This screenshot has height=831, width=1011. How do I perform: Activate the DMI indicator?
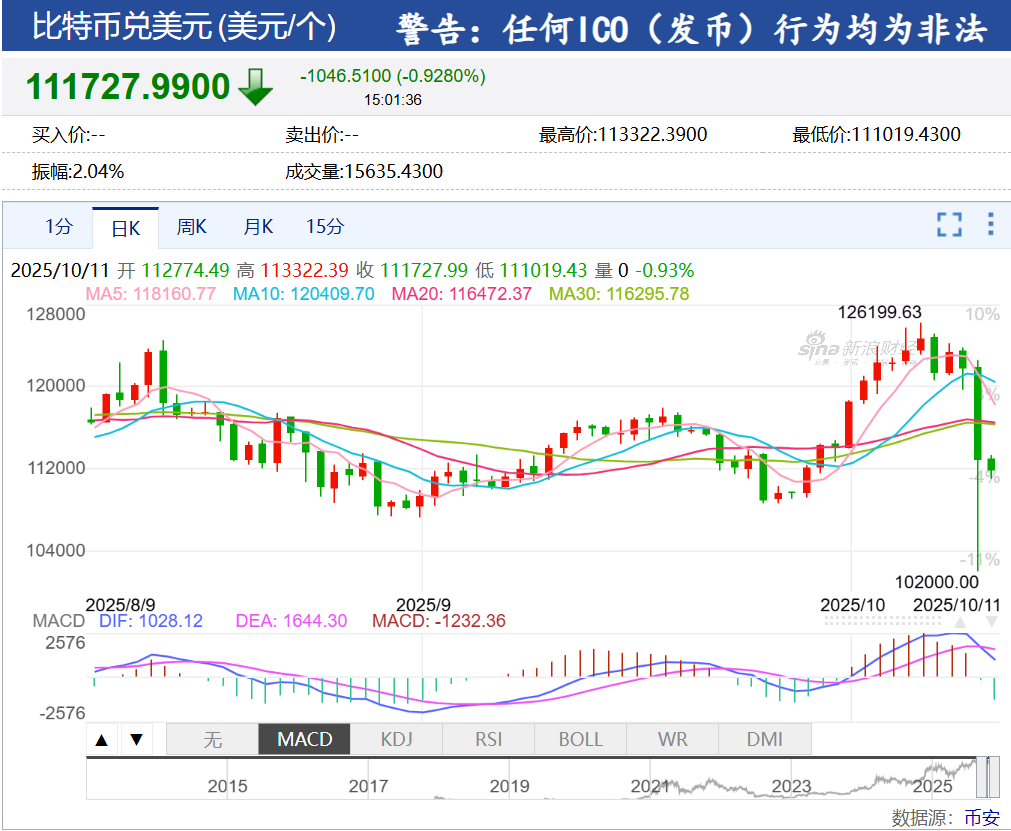coord(764,740)
